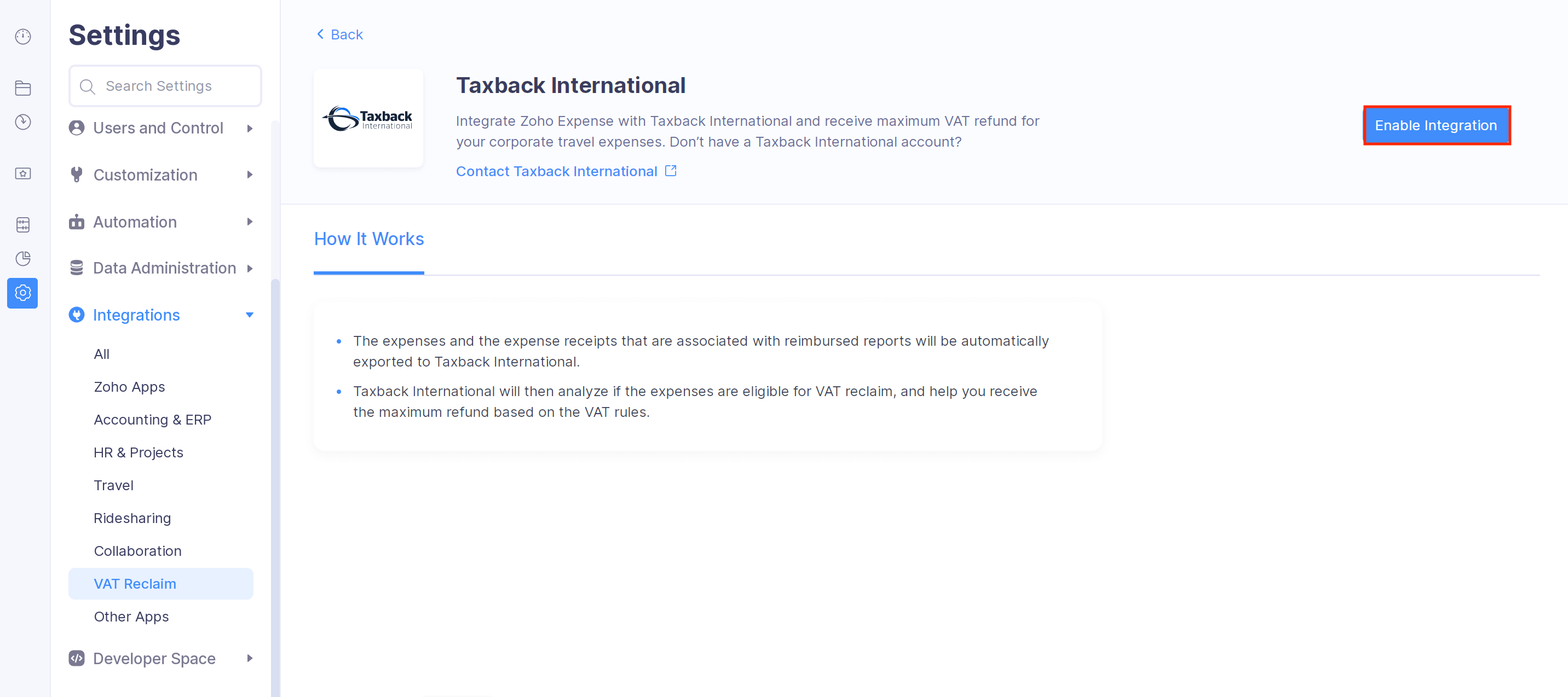Screen dimensions: 1568x697
Task: Open the clock icon in left rail
Action: point(23,122)
